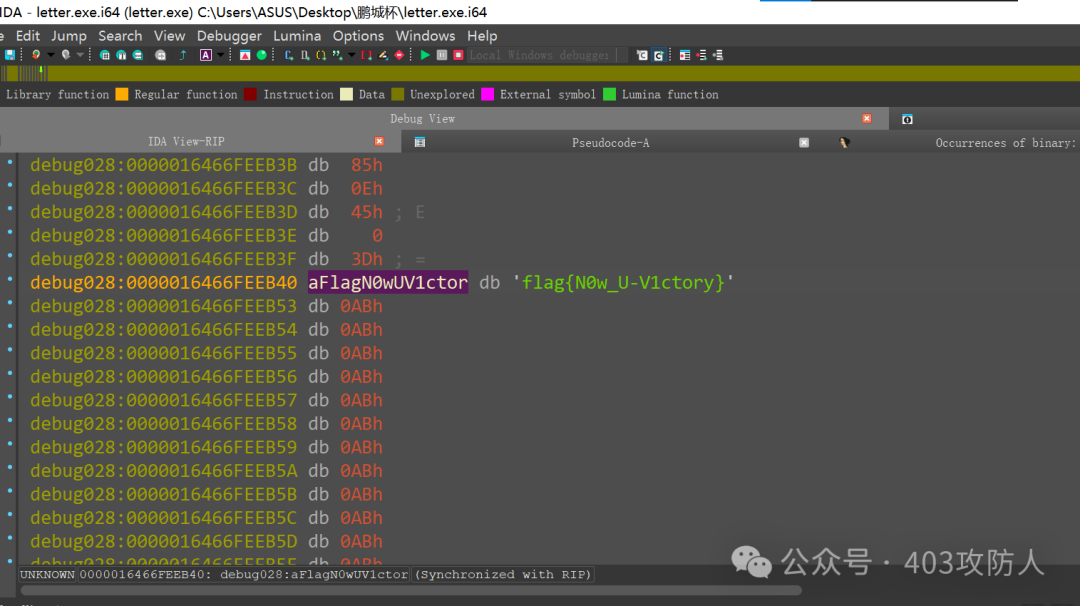This screenshot has width=1080, height=606.
Task: Click the purple 'A' text view icon
Action: 206,55
